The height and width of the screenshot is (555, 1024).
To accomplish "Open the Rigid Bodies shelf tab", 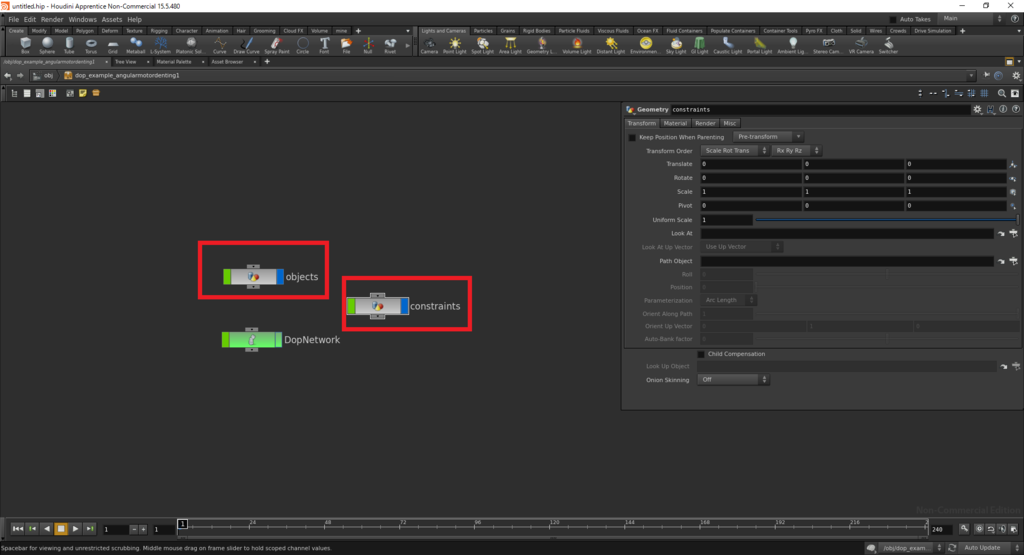I will coord(537,31).
